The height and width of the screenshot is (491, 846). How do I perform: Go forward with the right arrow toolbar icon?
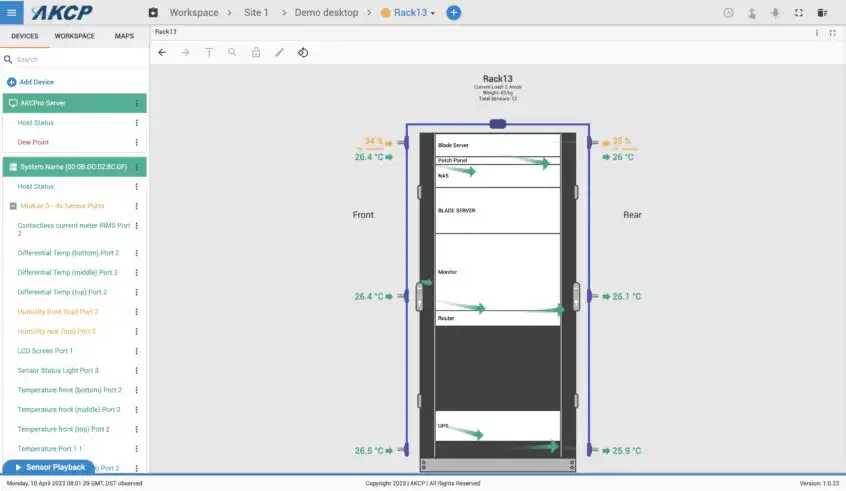pos(185,52)
